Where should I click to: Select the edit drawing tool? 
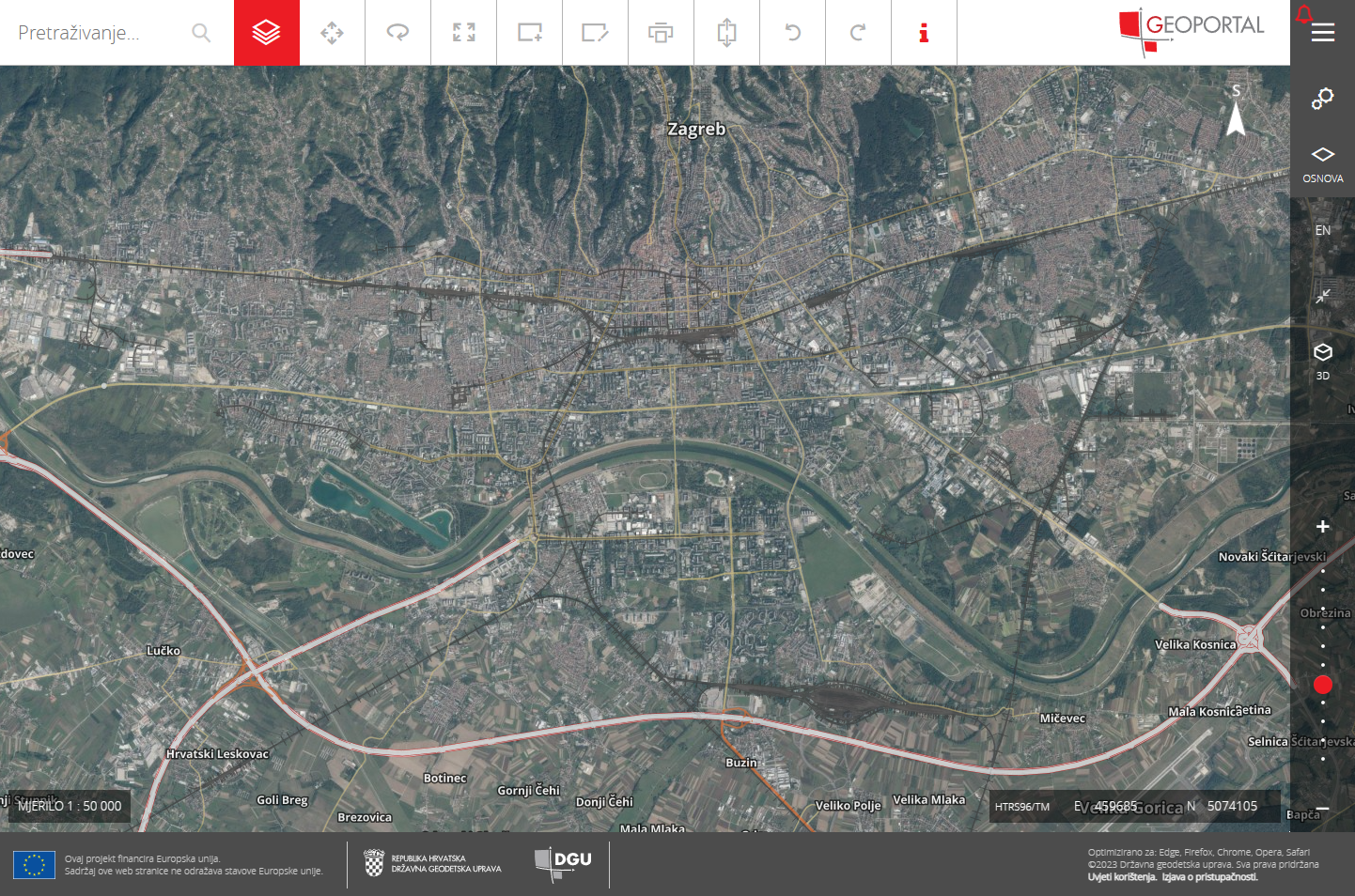(x=595, y=33)
